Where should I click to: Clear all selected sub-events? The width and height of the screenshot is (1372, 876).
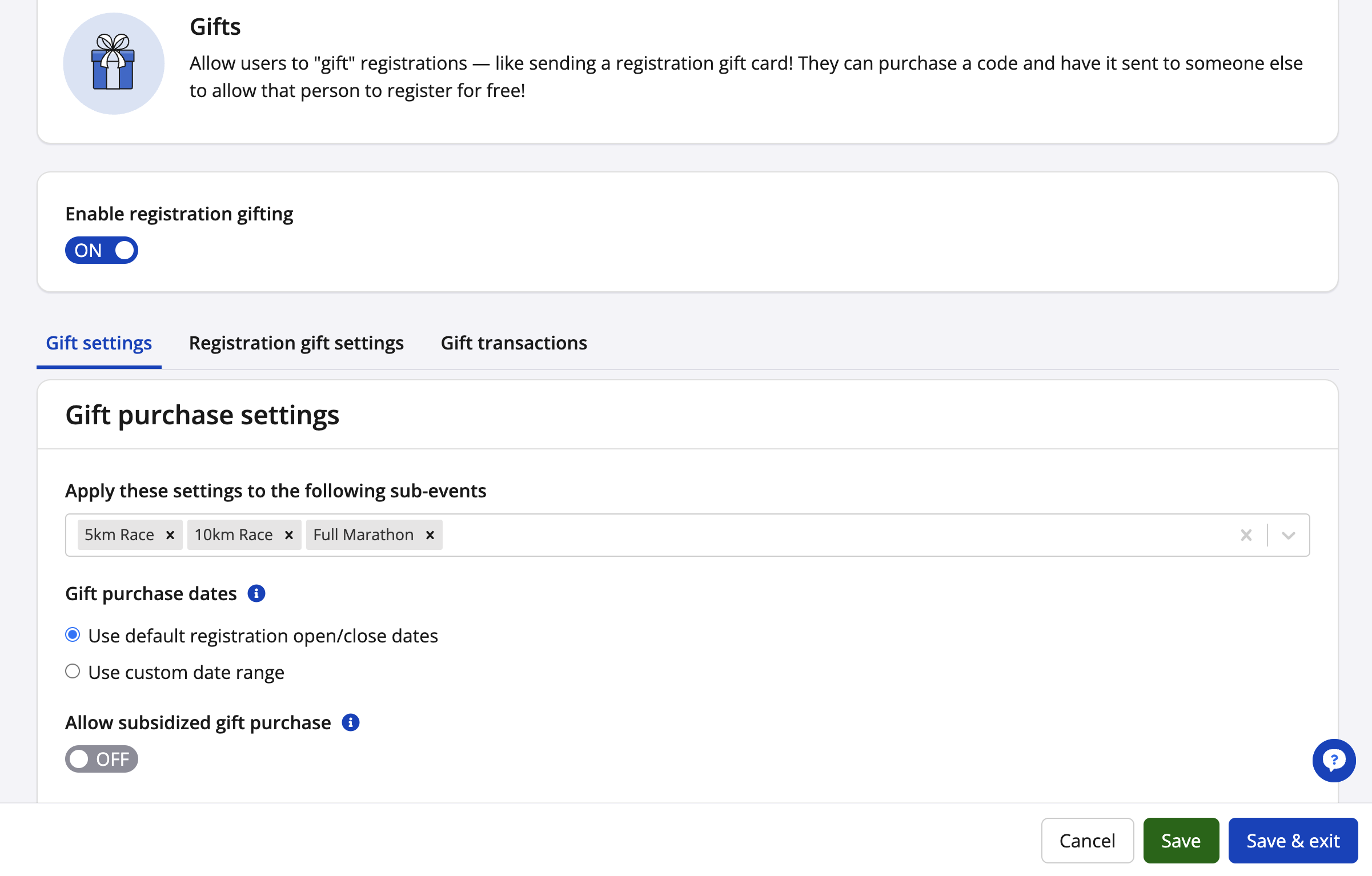click(x=1246, y=535)
